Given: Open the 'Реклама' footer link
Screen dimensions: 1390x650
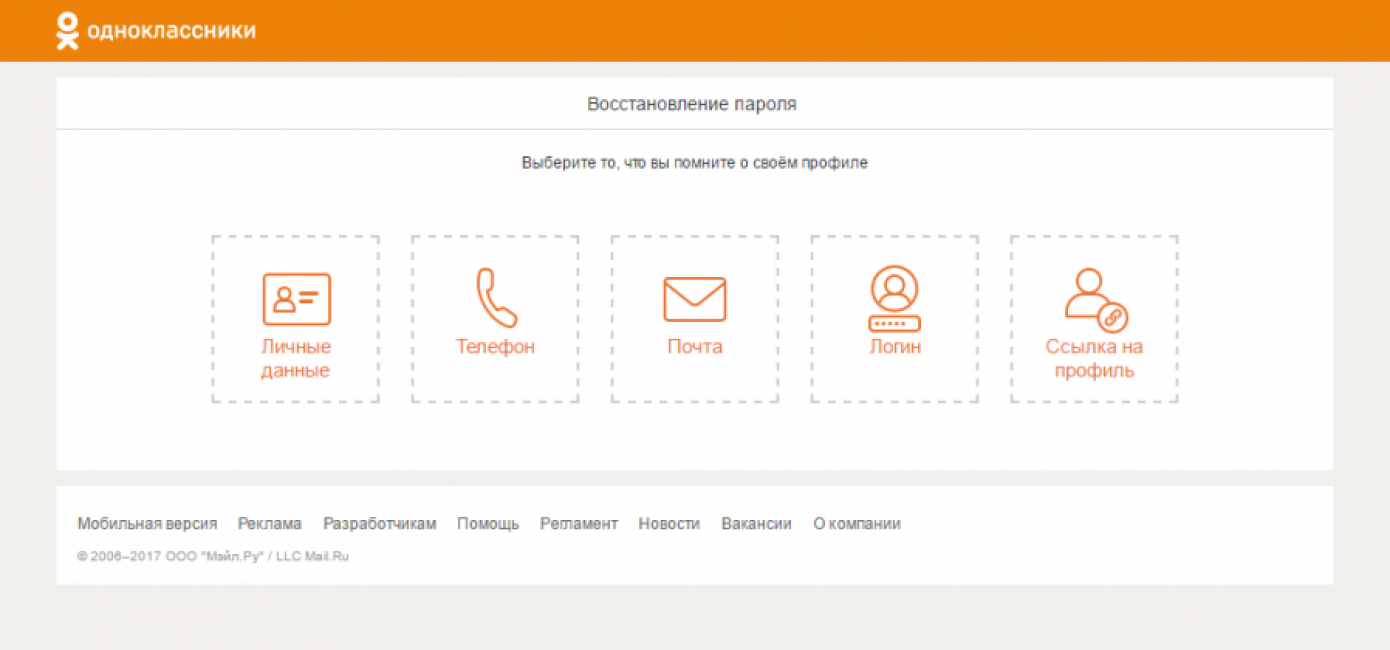Looking at the screenshot, I should coord(270,524).
